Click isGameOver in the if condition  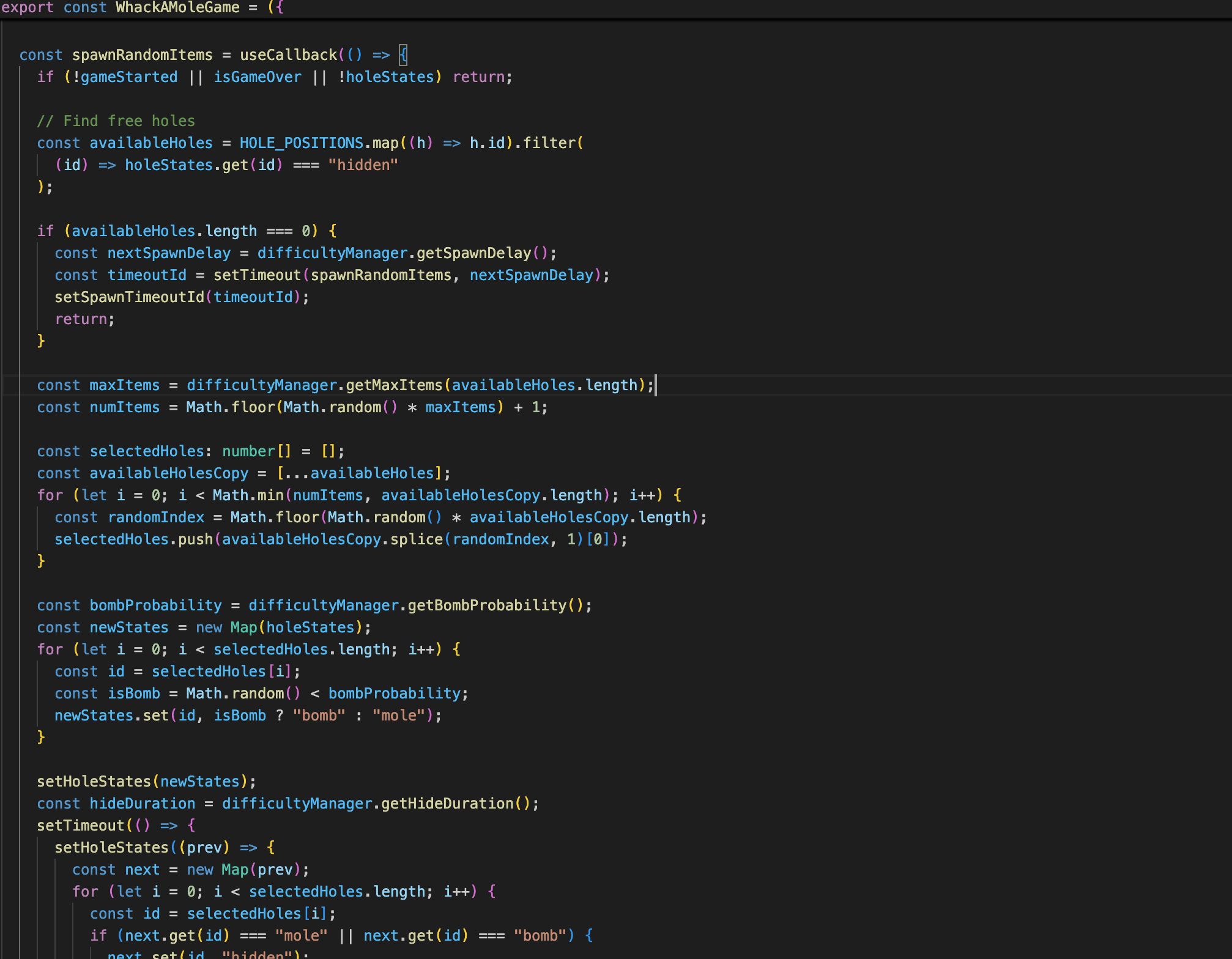[x=258, y=77]
